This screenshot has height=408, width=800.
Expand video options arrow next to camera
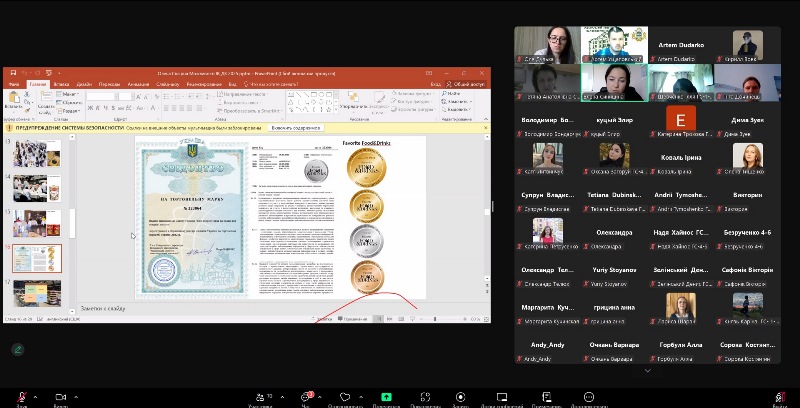(77, 393)
